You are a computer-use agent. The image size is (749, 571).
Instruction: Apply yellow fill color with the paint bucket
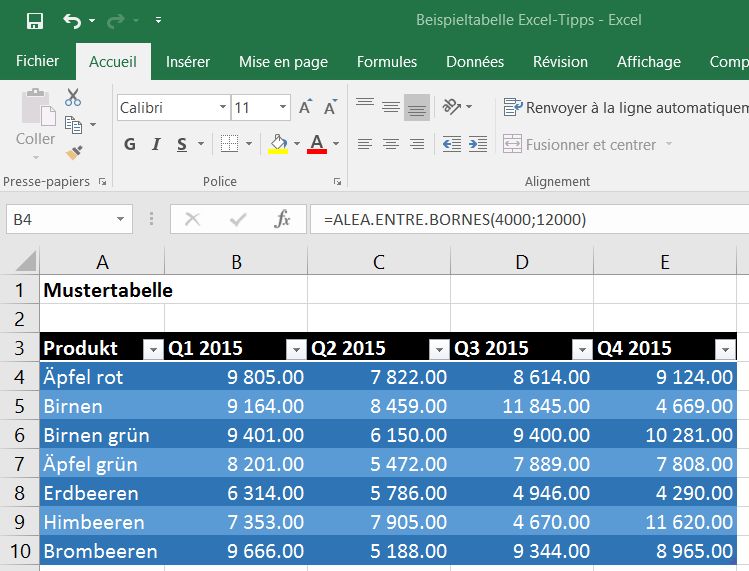(x=278, y=144)
